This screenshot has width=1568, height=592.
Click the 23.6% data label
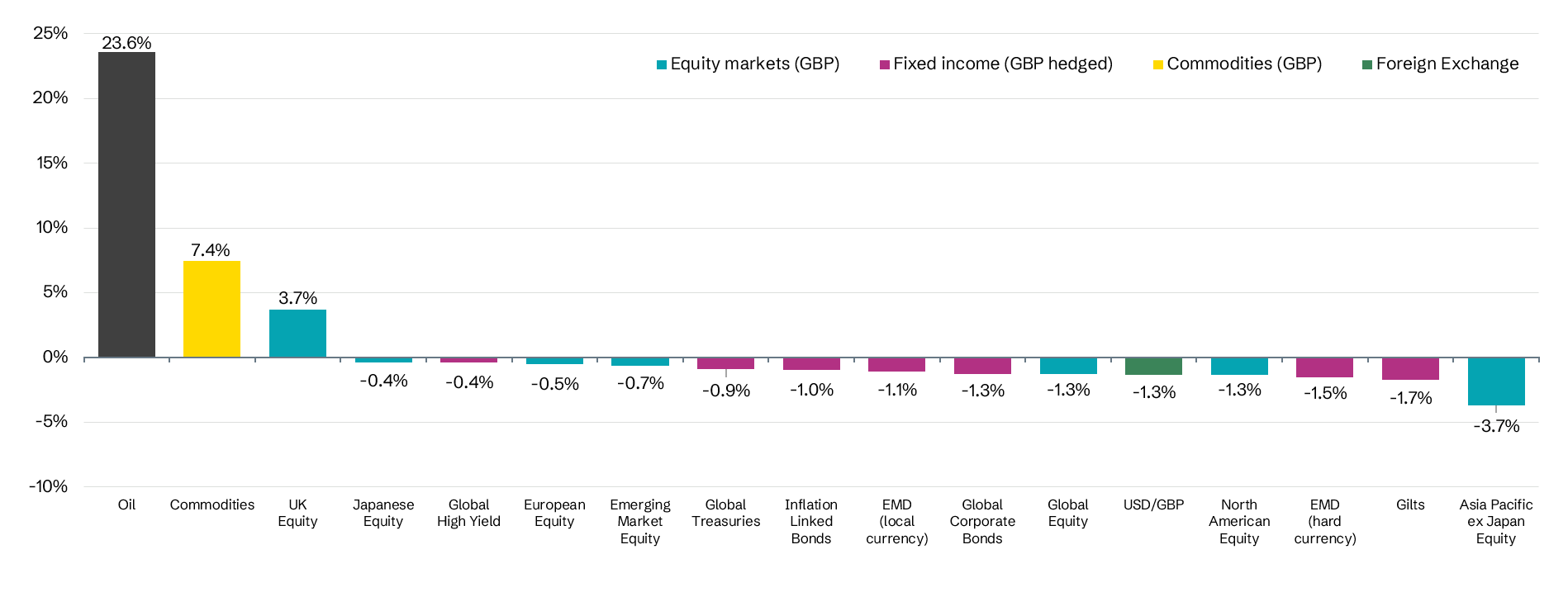[x=126, y=43]
